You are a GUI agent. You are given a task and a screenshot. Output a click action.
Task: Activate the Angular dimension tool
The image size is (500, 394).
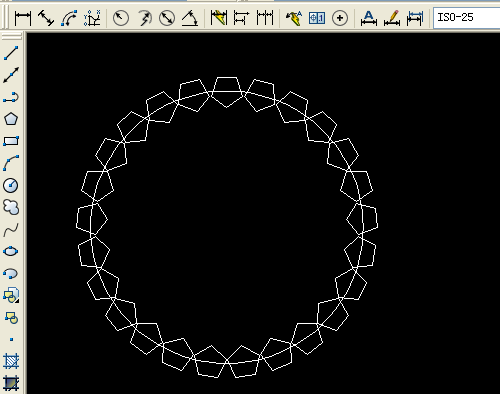click(190, 18)
